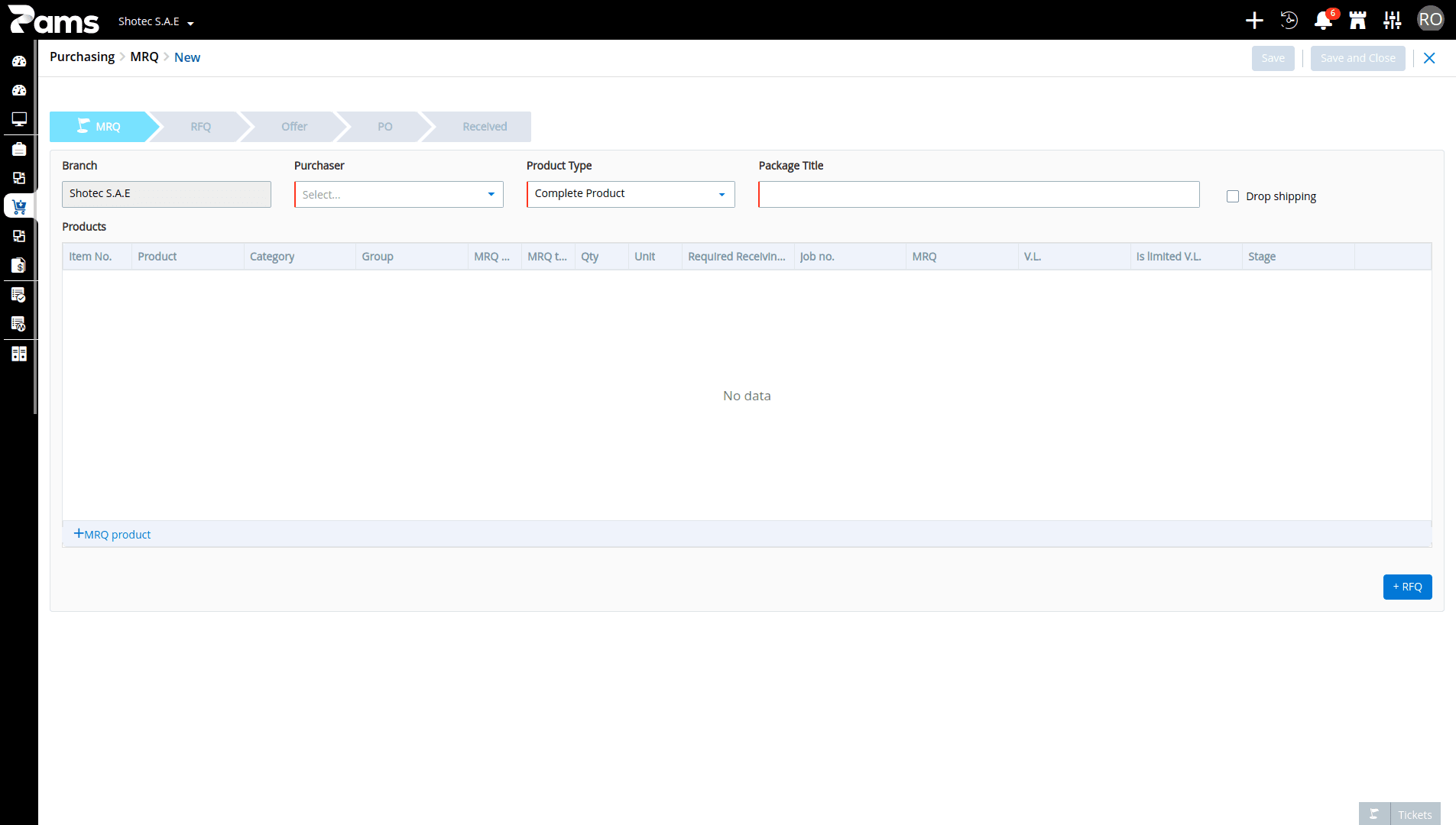
Task: Sort by Qty column header
Action: 602,257
